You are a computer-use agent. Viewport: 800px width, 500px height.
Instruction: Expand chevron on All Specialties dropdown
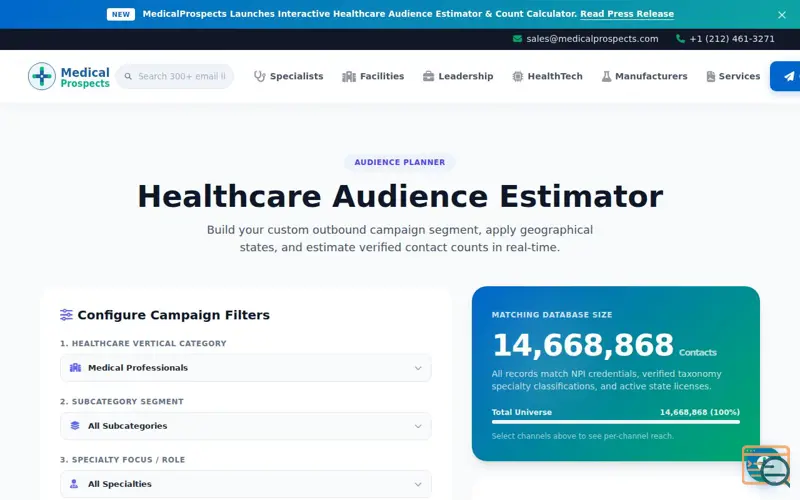(418, 484)
